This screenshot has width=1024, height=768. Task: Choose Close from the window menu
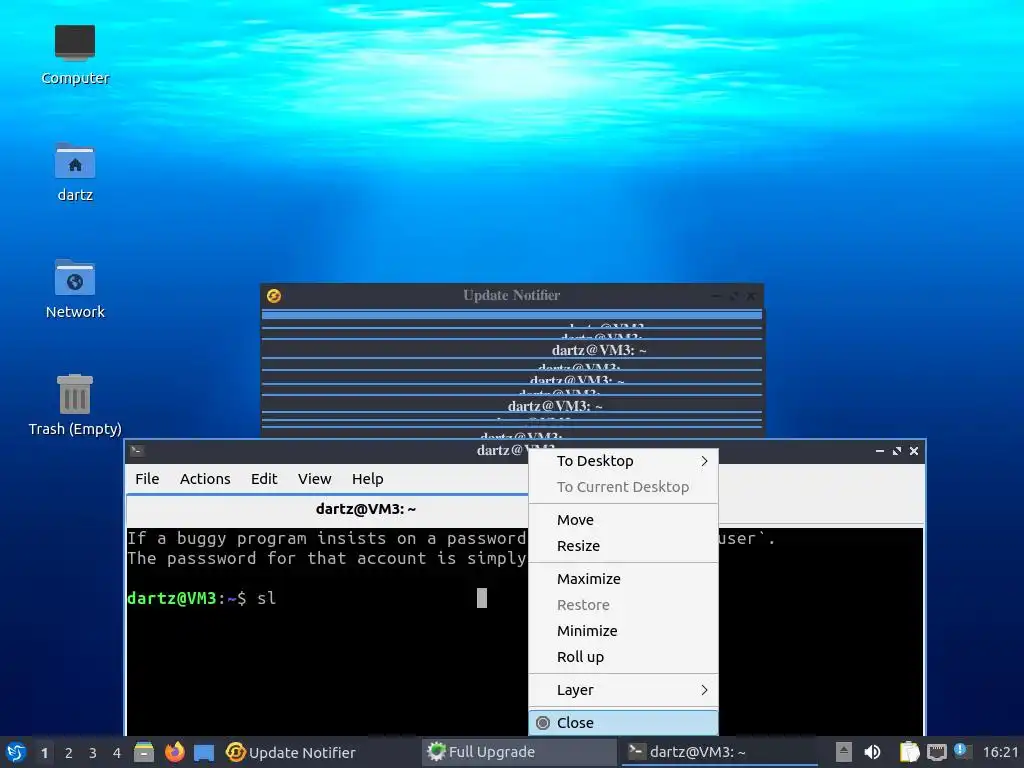[x=623, y=723]
